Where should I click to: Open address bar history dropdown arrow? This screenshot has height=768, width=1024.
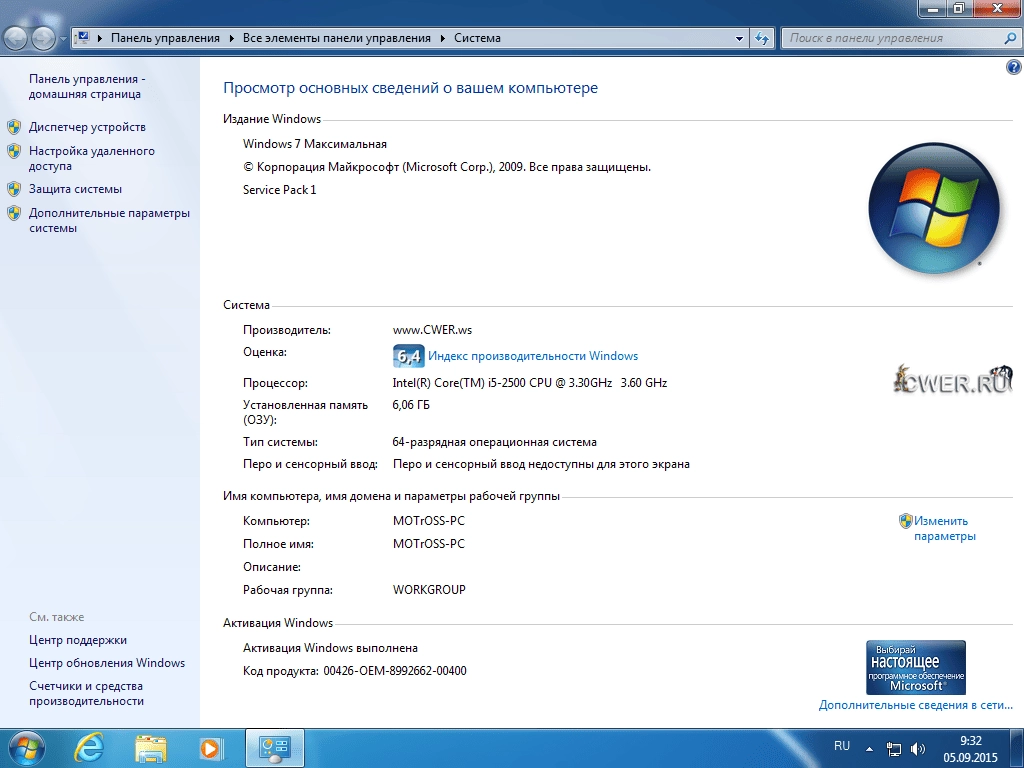pos(739,38)
